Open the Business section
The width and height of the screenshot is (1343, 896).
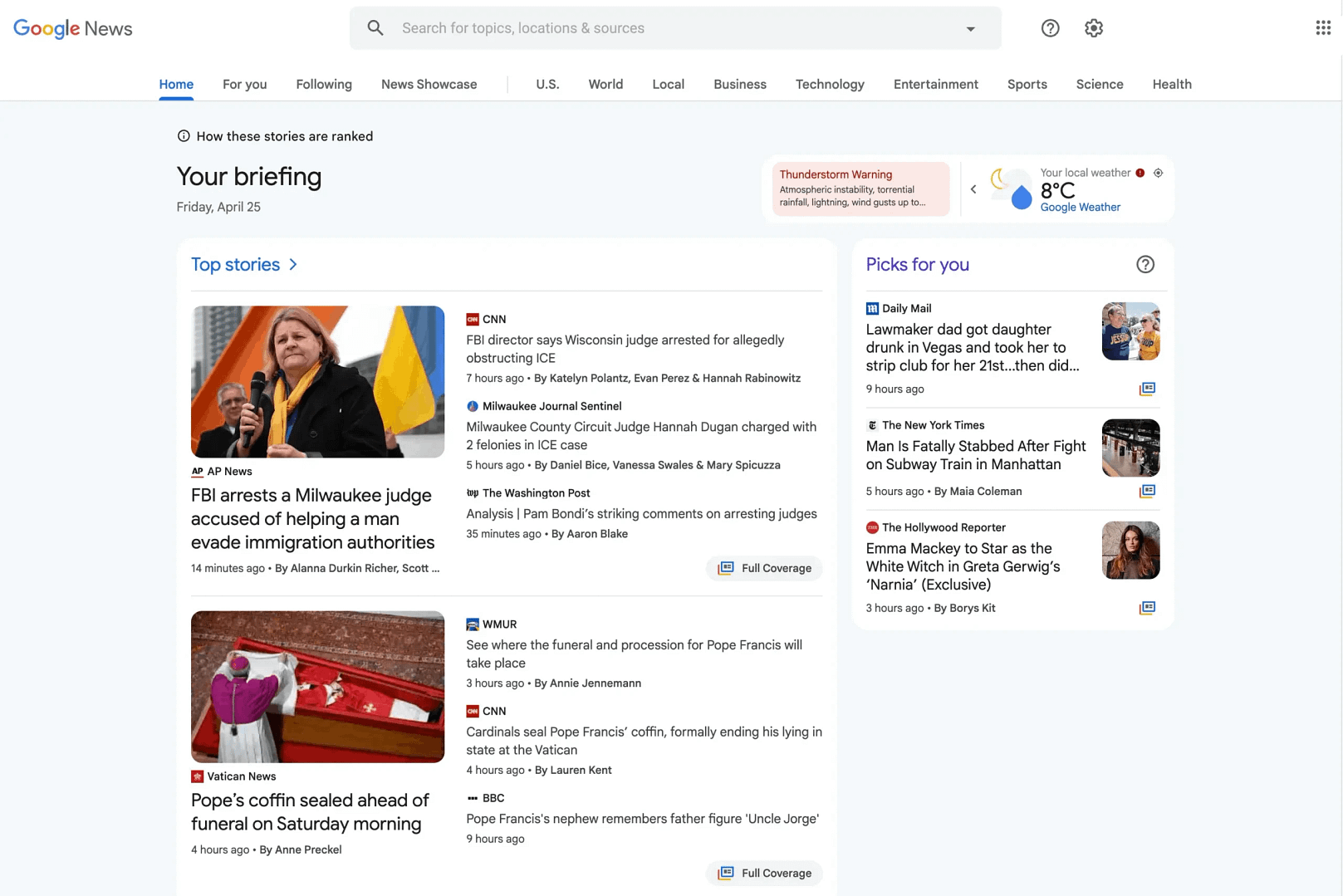(x=740, y=85)
